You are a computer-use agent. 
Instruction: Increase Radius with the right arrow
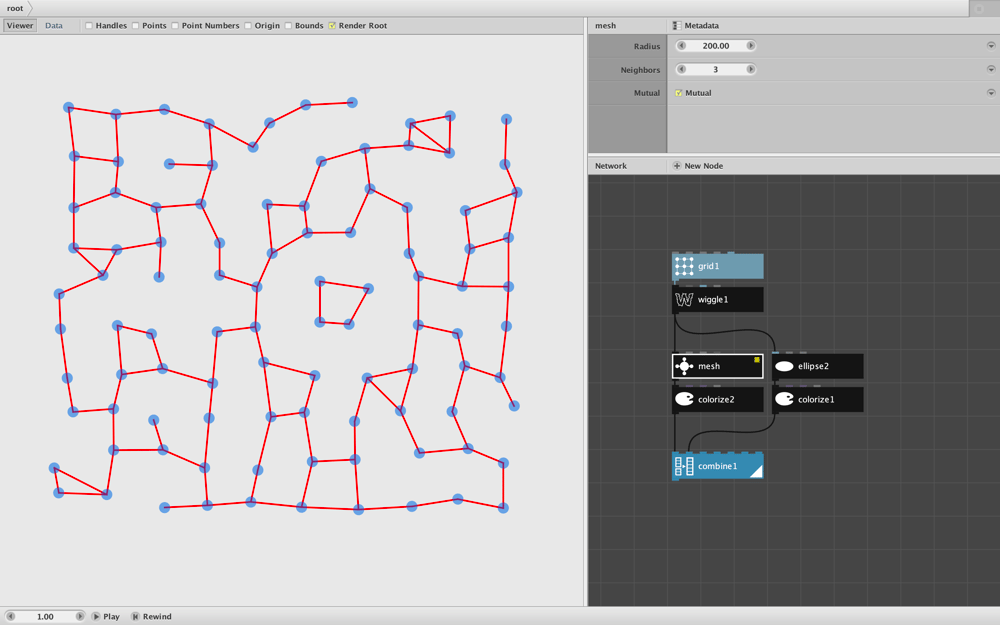751,46
